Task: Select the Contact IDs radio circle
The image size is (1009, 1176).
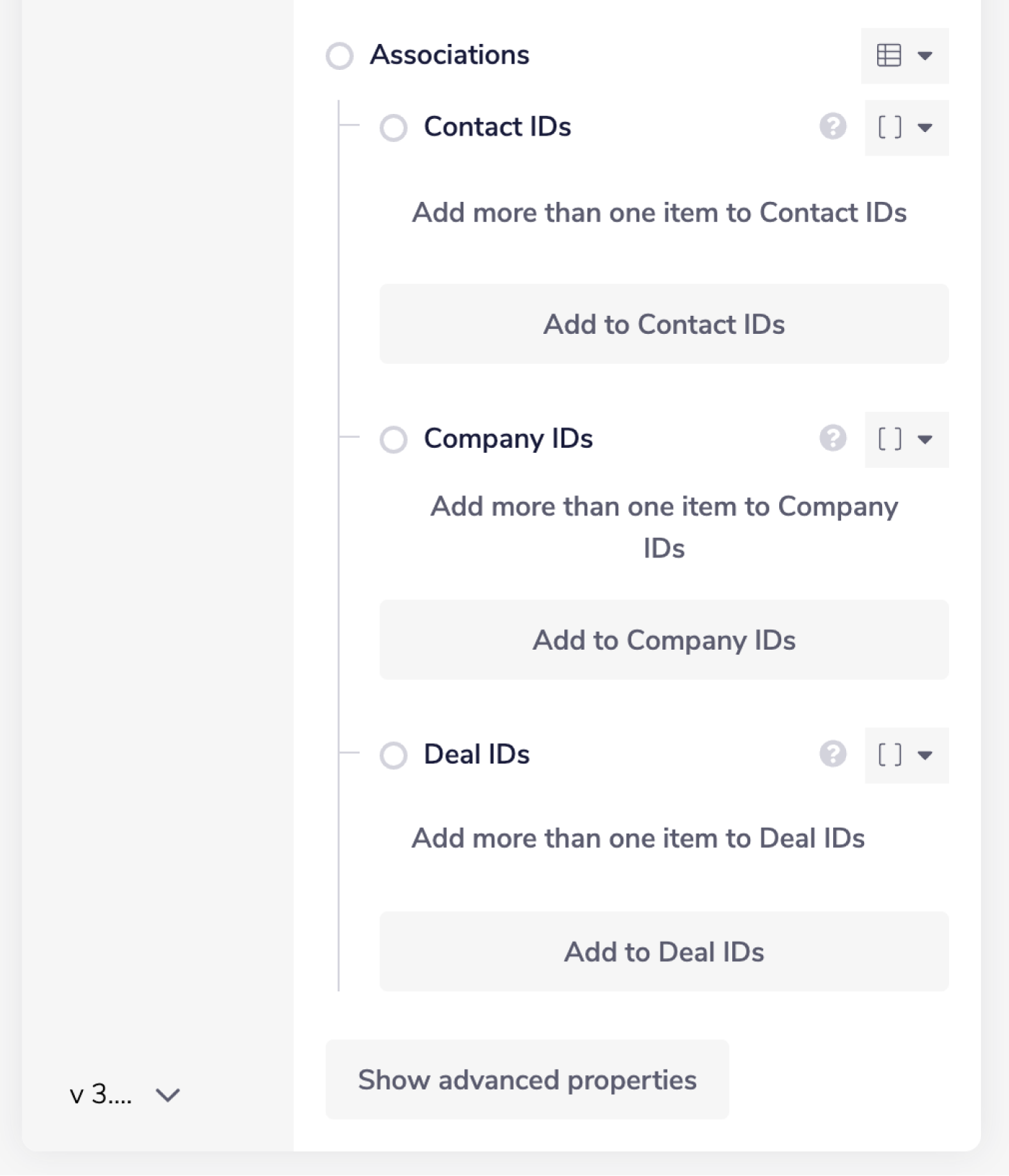Action: point(394,128)
